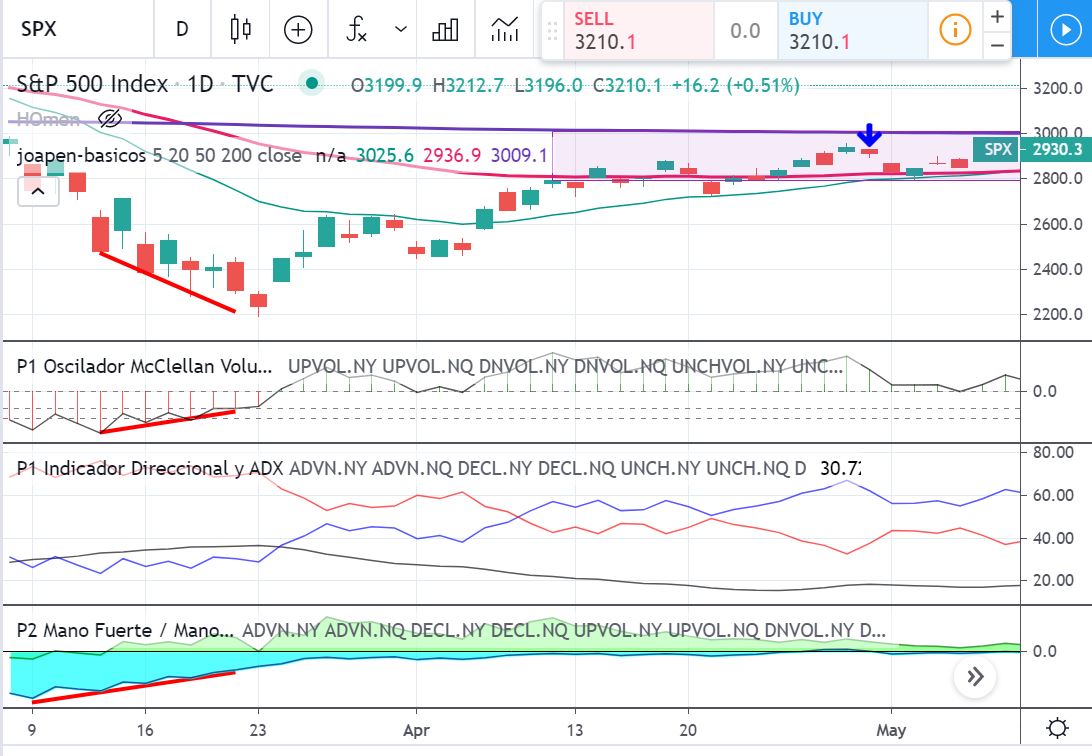Open chart settings gear icon
The image size is (1092, 756).
tap(1056, 728)
